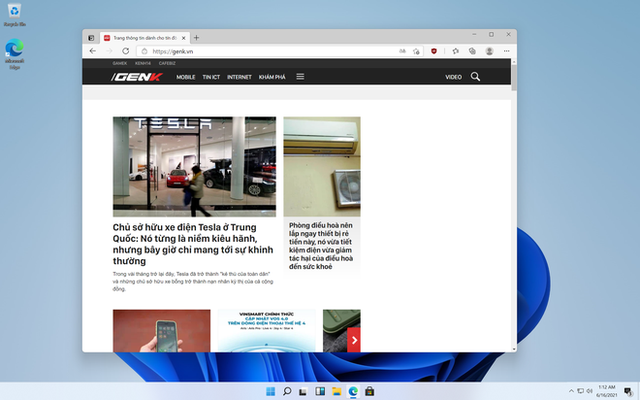The width and height of the screenshot is (640, 400).
Task: Open the TIN ICT menu section
Action: pyautogui.click(x=211, y=77)
